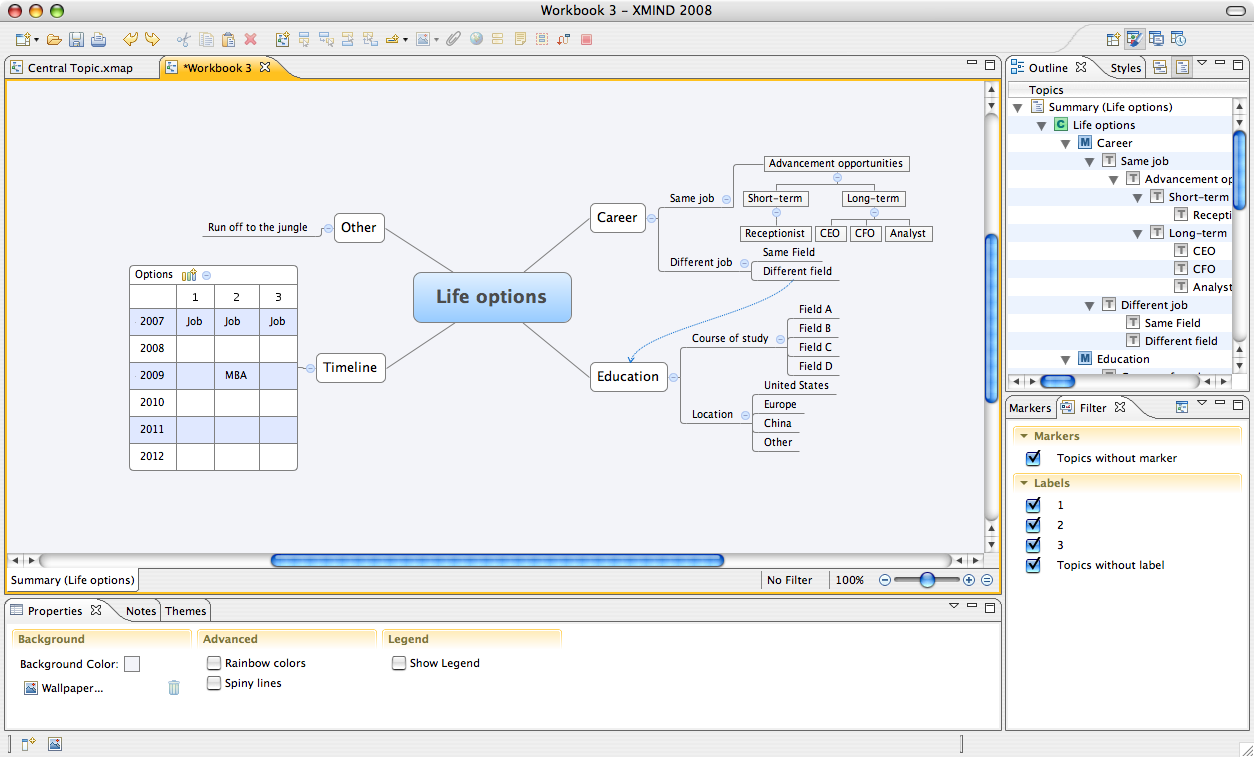Click the Filter panel toolbar icon
This screenshot has height=757, width=1254.
pyautogui.click(x=1181, y=408)
